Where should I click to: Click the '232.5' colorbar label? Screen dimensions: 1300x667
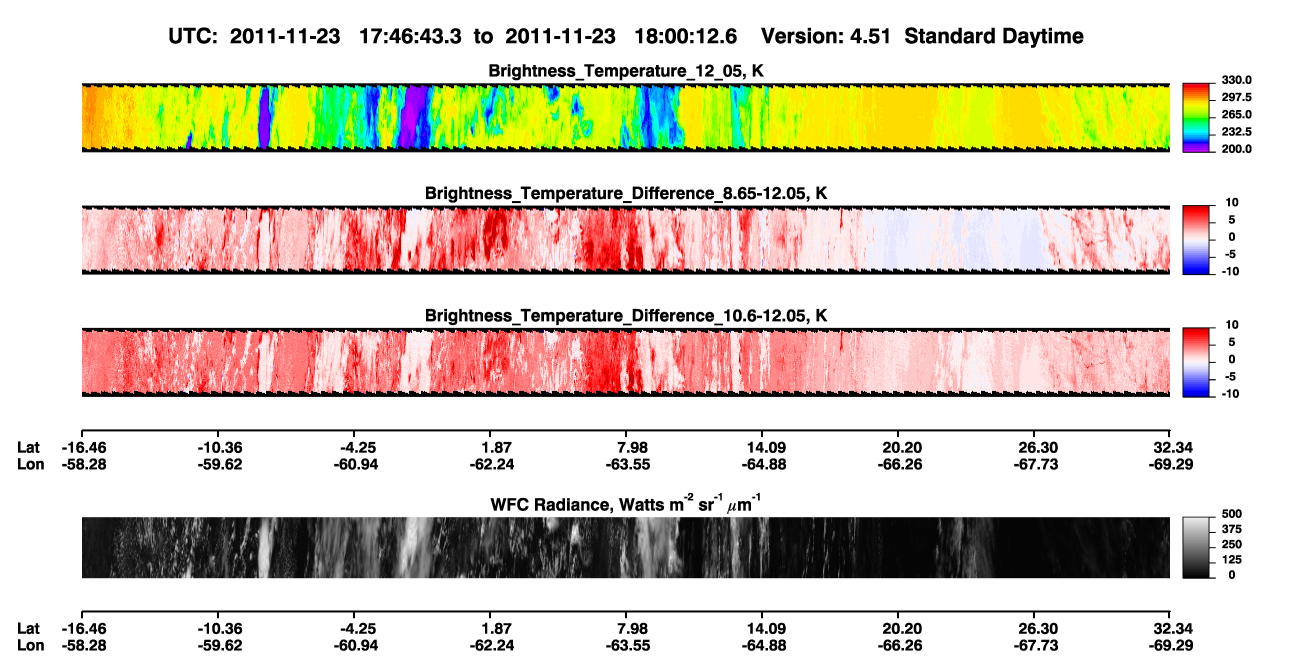click(1236, 132)
